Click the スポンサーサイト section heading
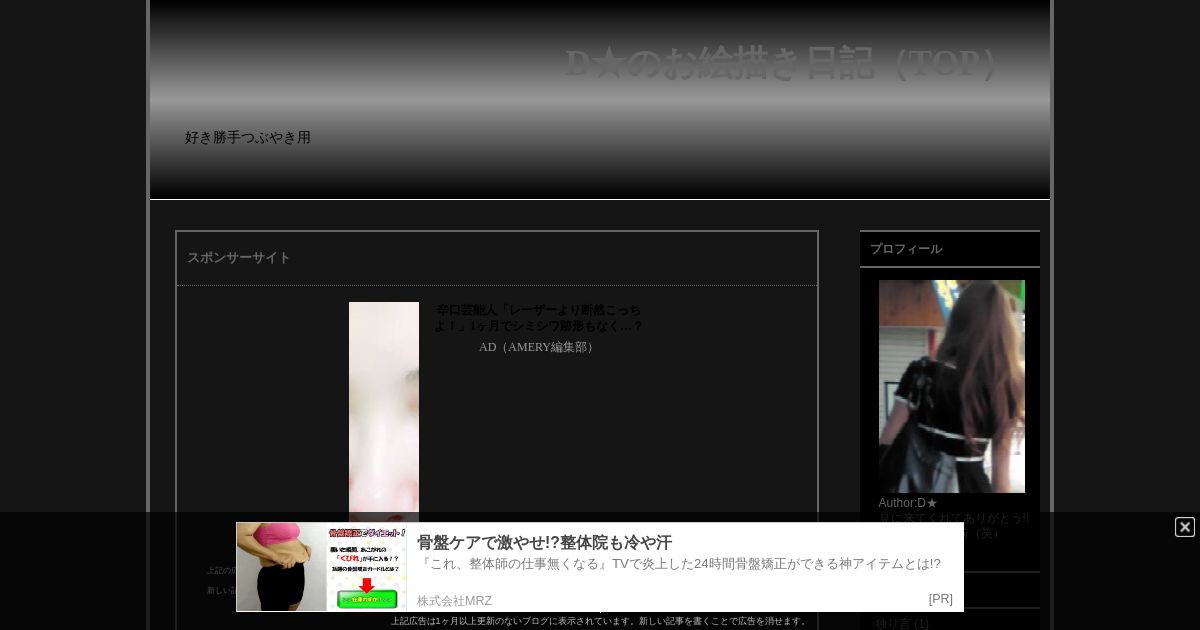Viewport: 1200px width, 630px height. 239,258
